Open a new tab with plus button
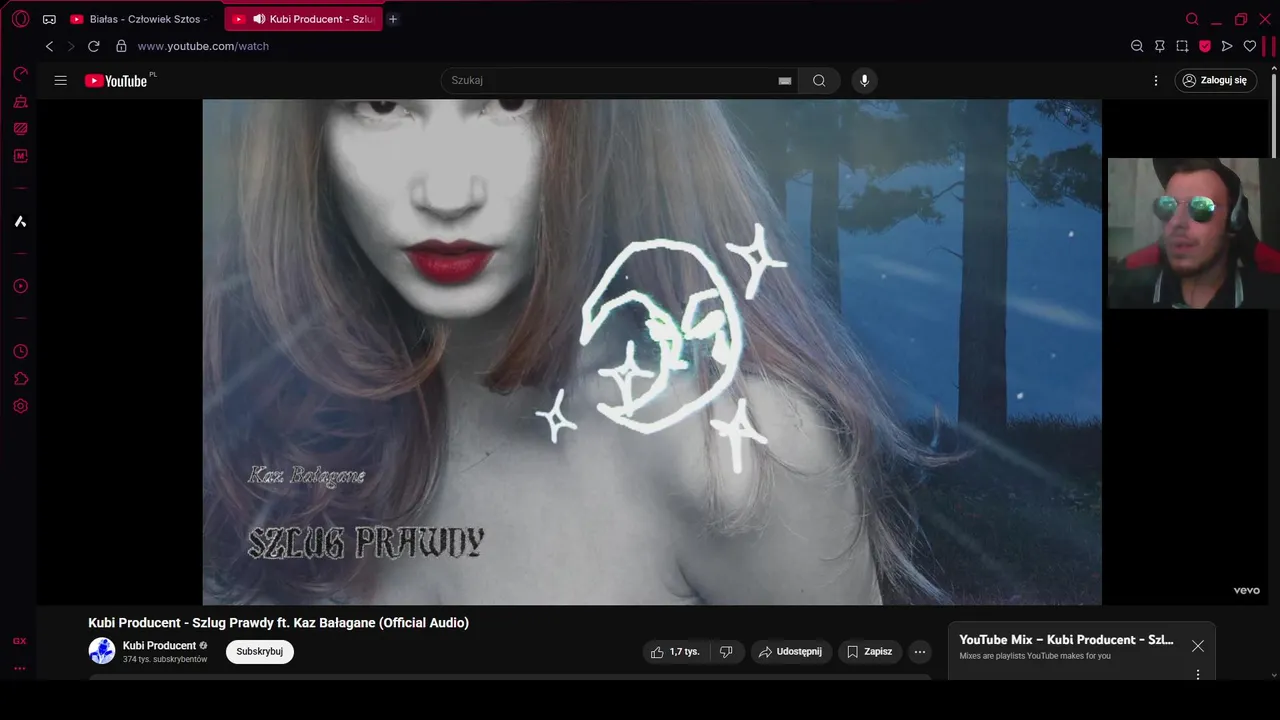The image size is (1280, 720). 393,19
